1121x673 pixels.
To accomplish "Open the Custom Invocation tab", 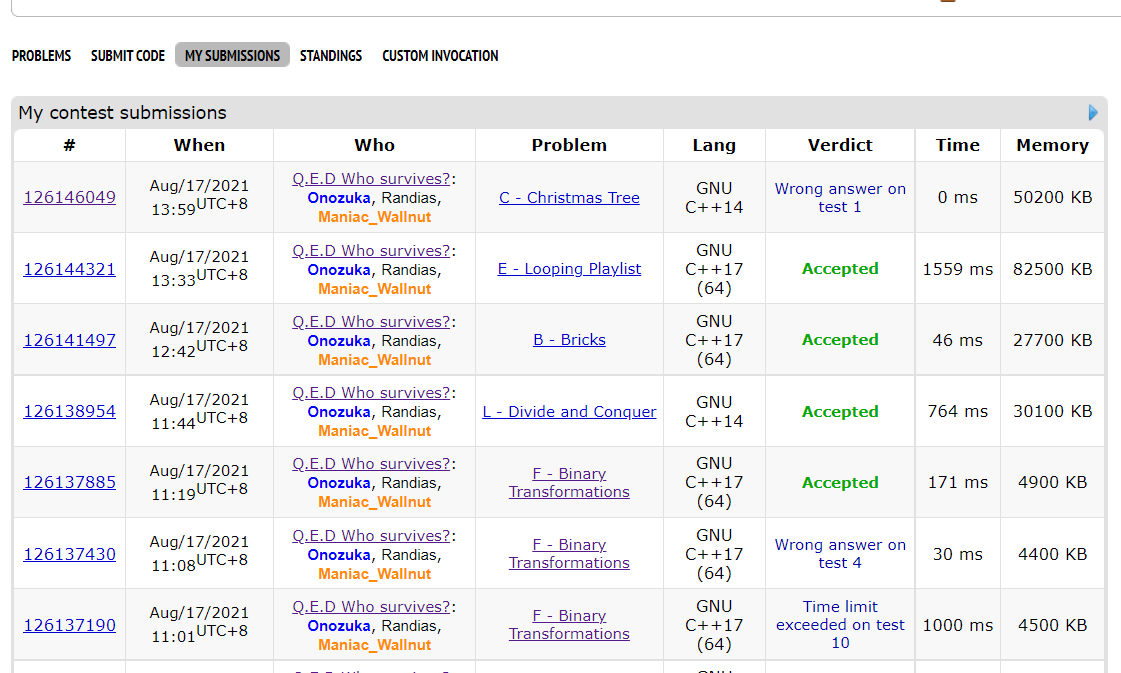I will [440, 56].
